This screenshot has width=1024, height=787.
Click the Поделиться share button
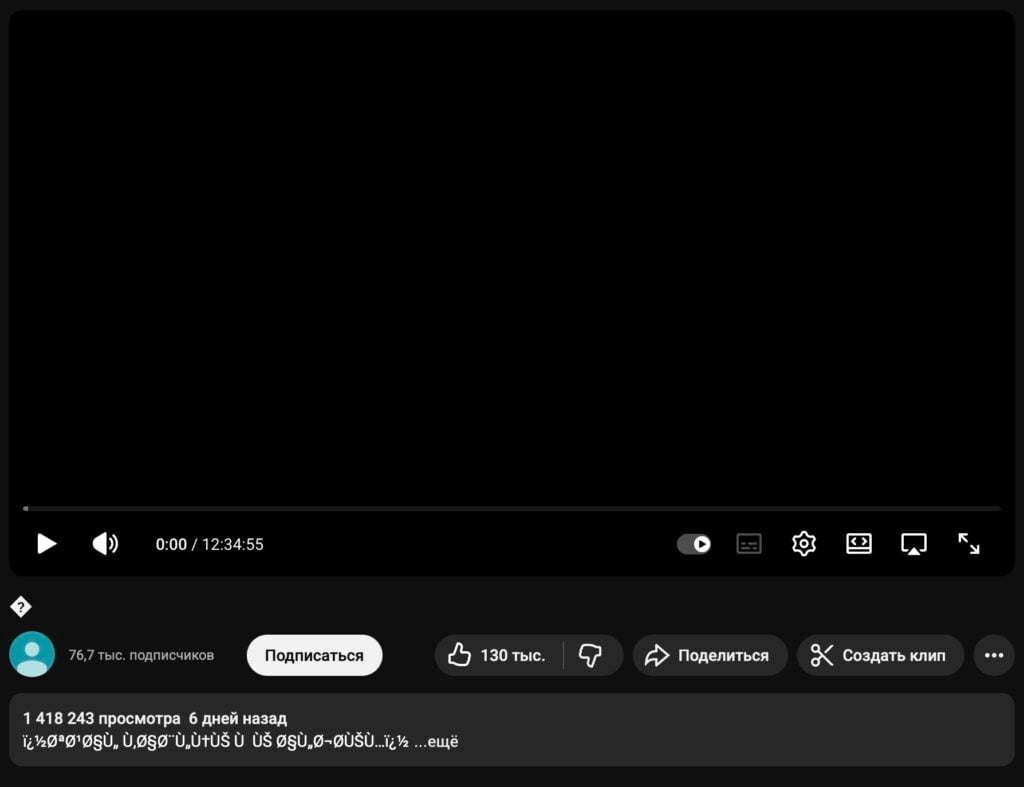[x=710, y=656]
